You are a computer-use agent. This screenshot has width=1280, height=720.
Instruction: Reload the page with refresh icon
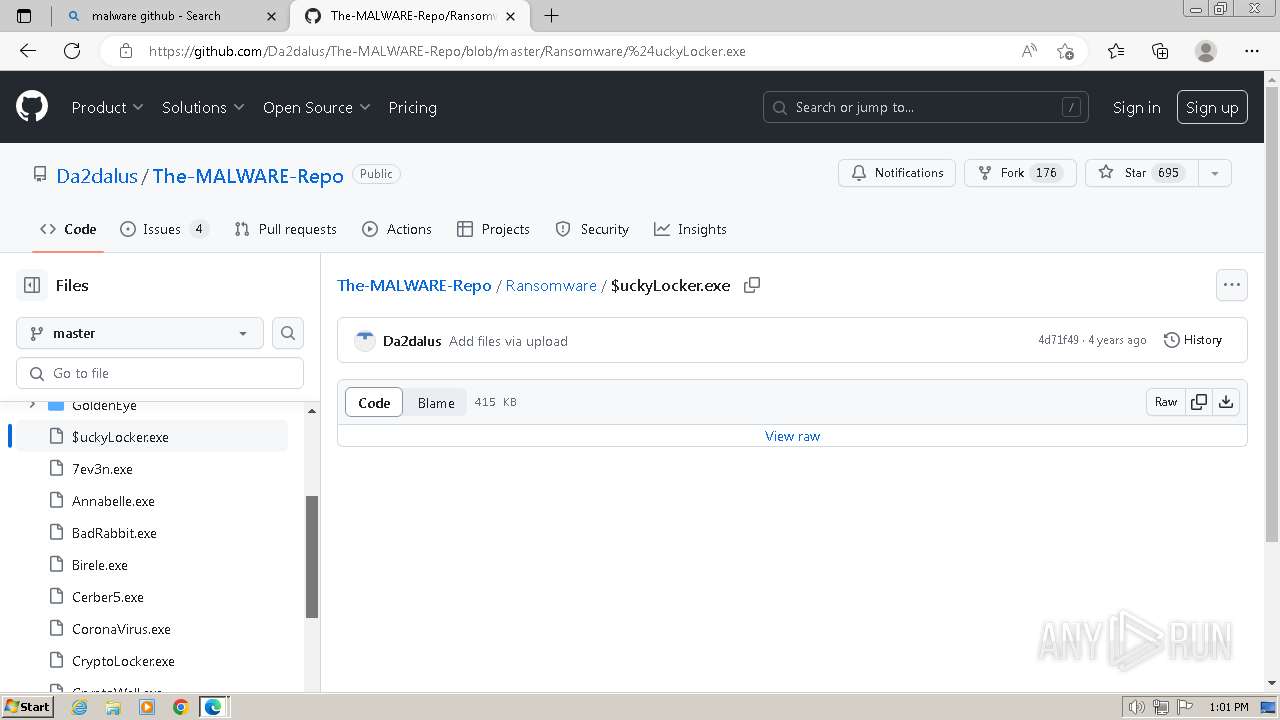coord(72,51)
